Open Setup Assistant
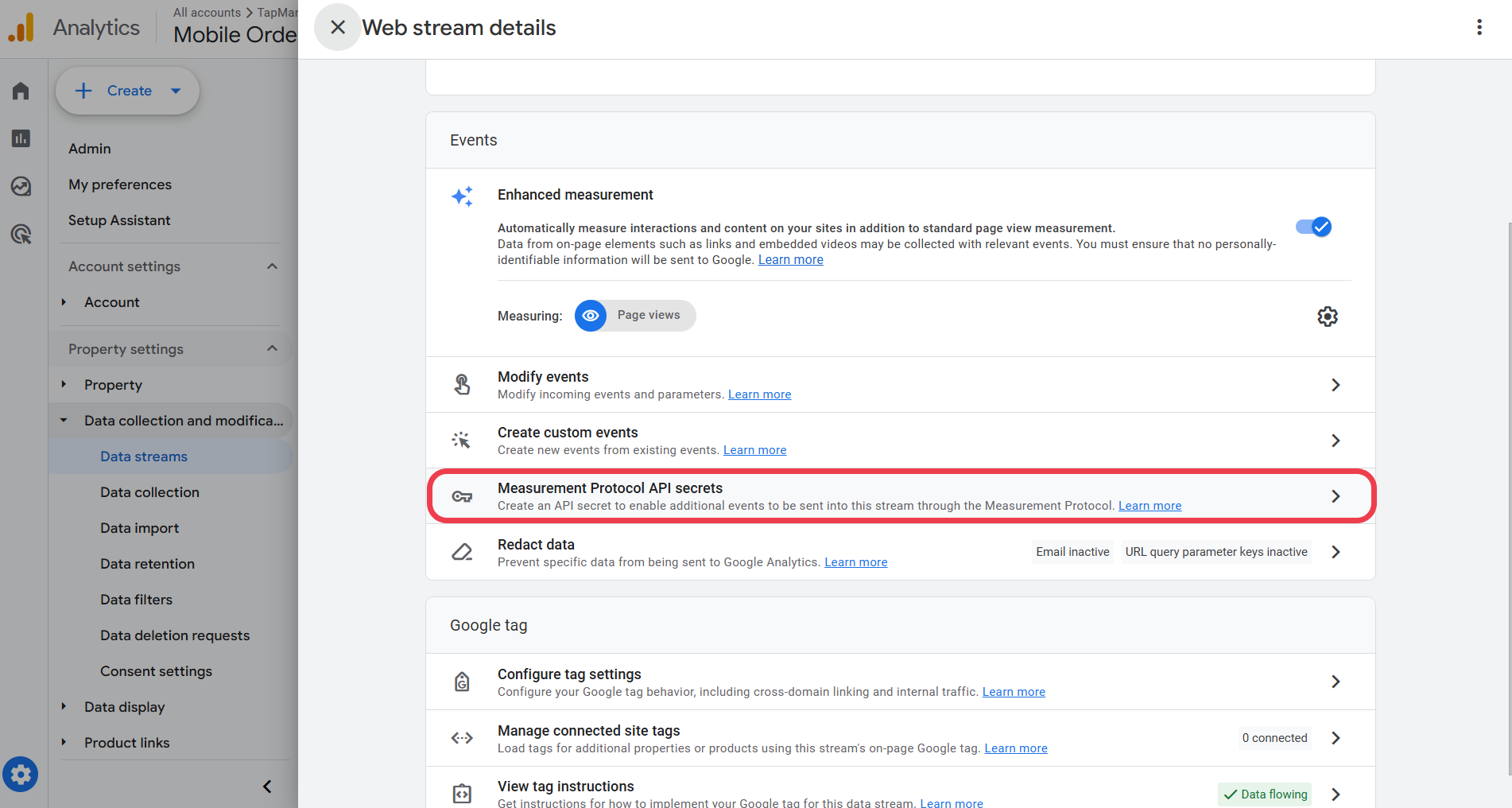Viewport: 1512px width, 808px height. point(119,220)
